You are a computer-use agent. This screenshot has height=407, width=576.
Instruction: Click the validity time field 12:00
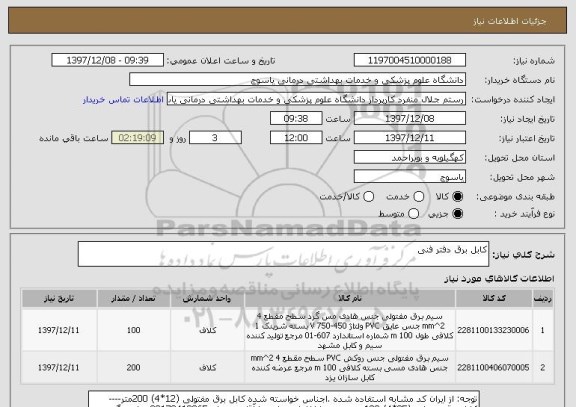click(296, 138)
